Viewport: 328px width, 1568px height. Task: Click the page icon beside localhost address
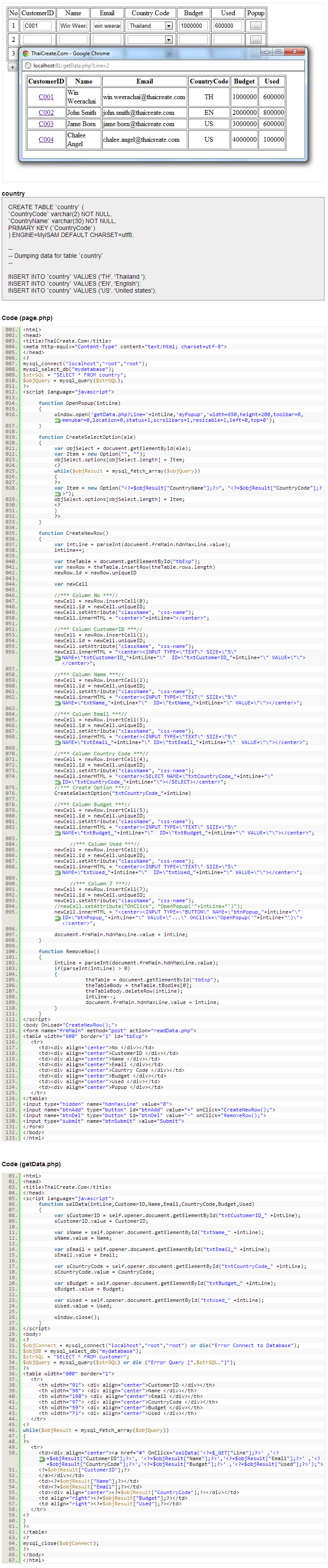[28, 66]
